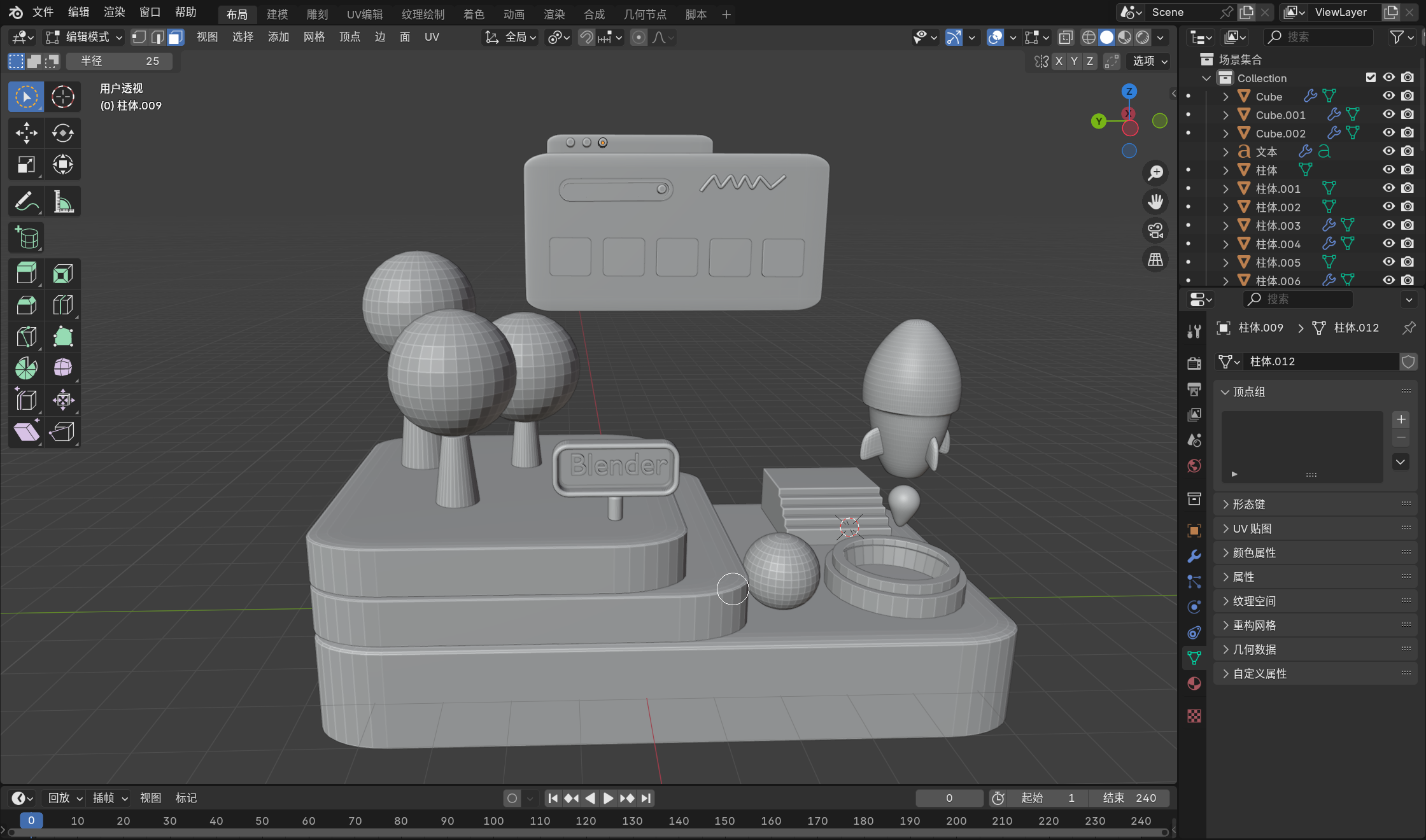Click the play animation button

point(608,798)
